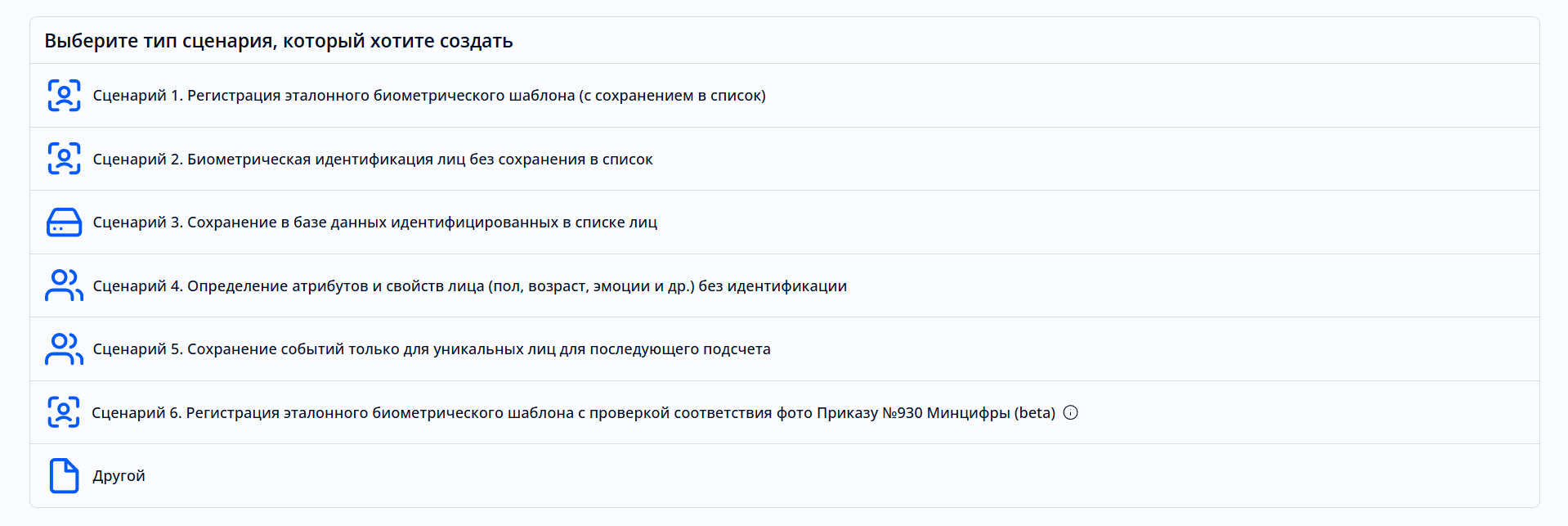Click the Сценарий 1 row area
This screenshot has width=1568, height=526.
pyautogui.click(x=736, y=95)
